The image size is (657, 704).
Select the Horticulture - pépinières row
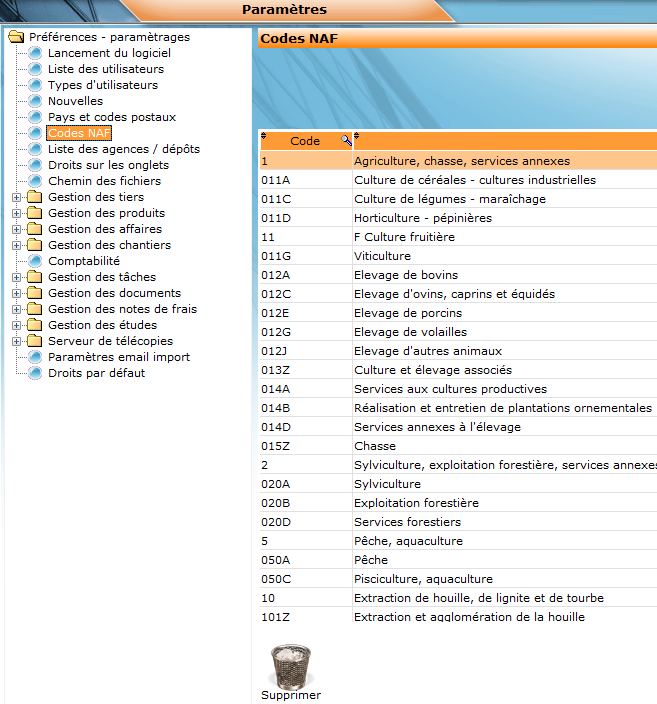458,218
